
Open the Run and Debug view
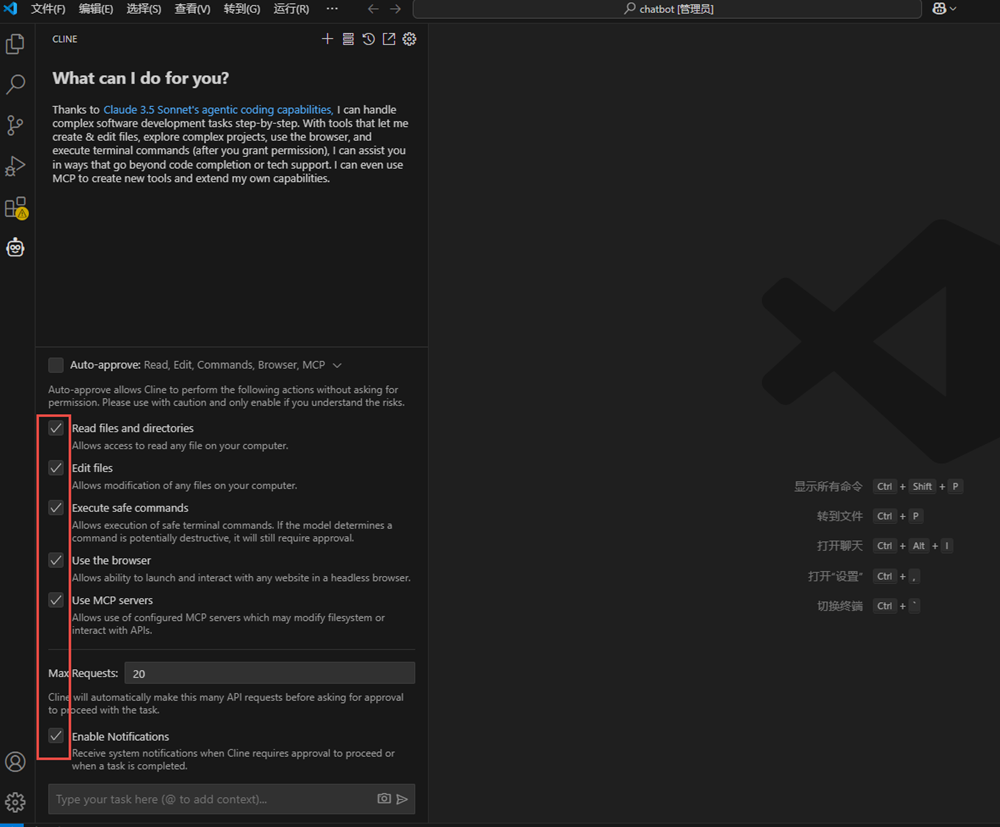(x=15, y=166)
